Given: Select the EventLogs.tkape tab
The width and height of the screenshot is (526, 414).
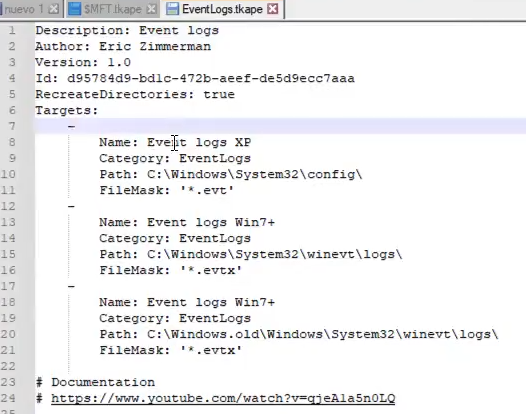Looking at the screenshot, I should coord(222,9).
